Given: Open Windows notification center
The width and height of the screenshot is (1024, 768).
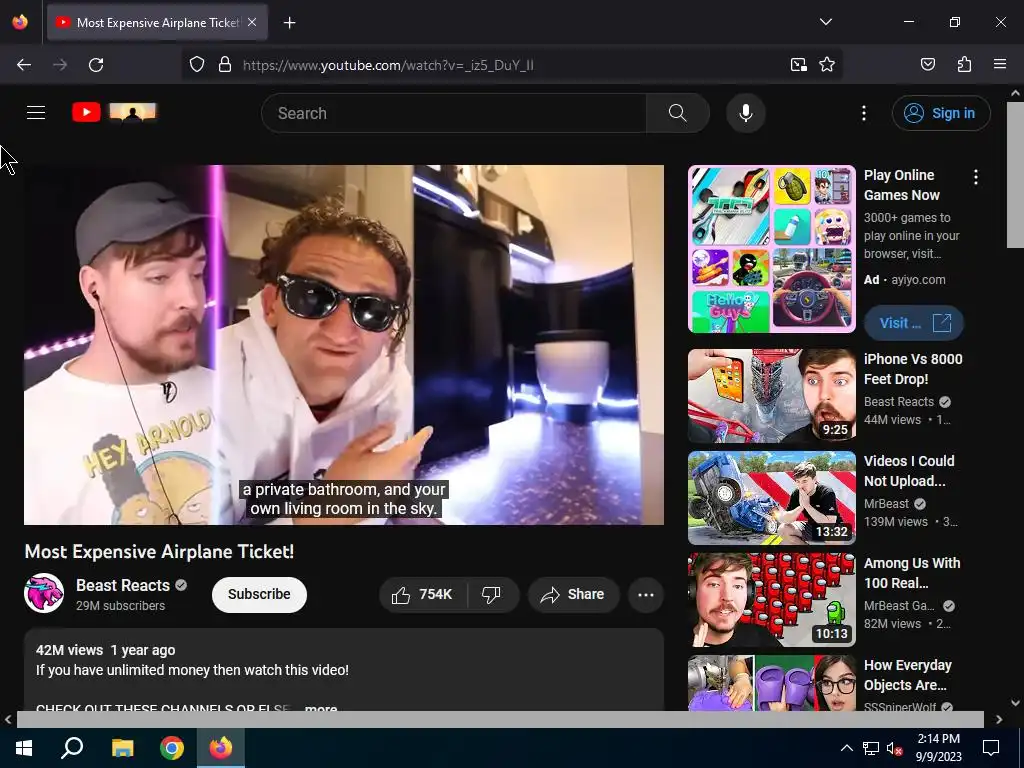Looking at the screenshot, I should pyautogui.click(x=991, y=748).
